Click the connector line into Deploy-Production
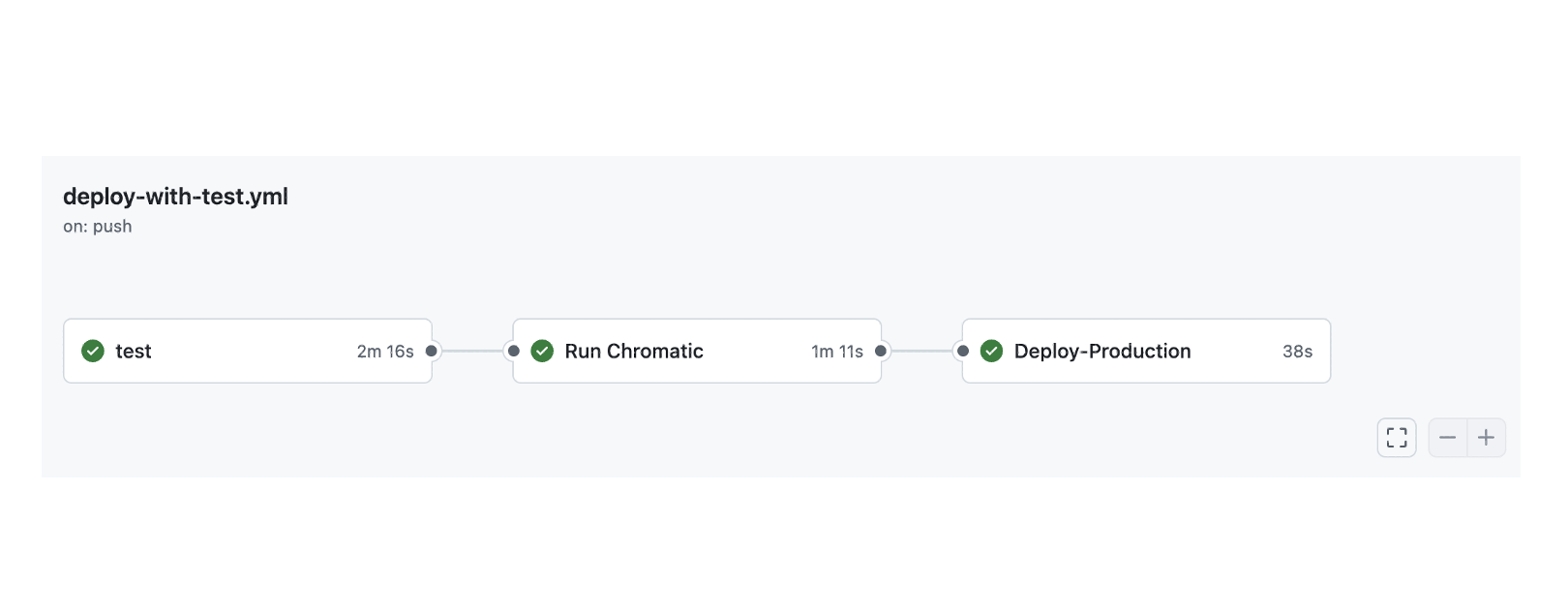Image resolution: width=1568 pixels, height=616 pixels. (921, 351)
